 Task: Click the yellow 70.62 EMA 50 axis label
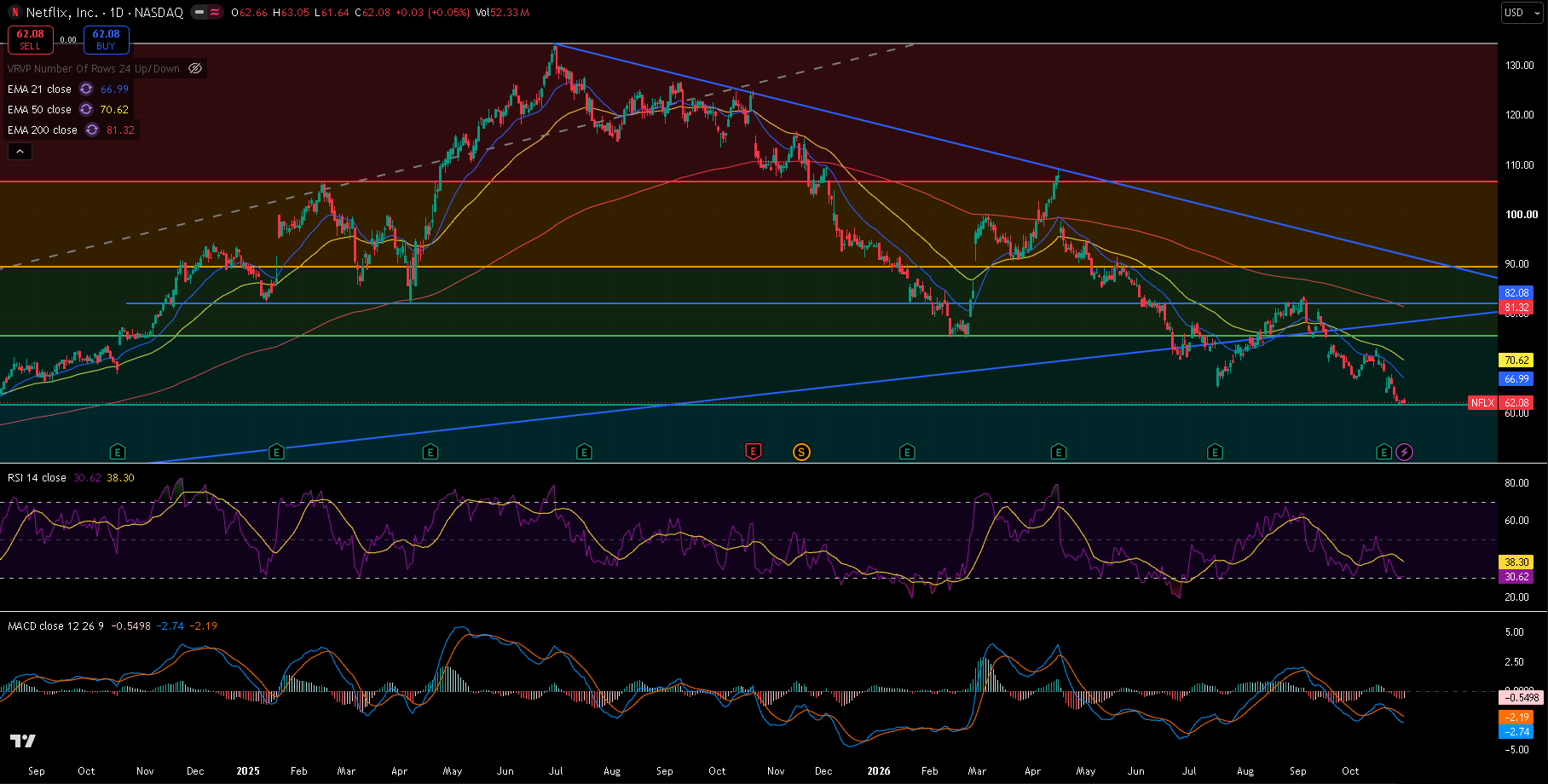pyautogui.click(x=1516, y=360)
